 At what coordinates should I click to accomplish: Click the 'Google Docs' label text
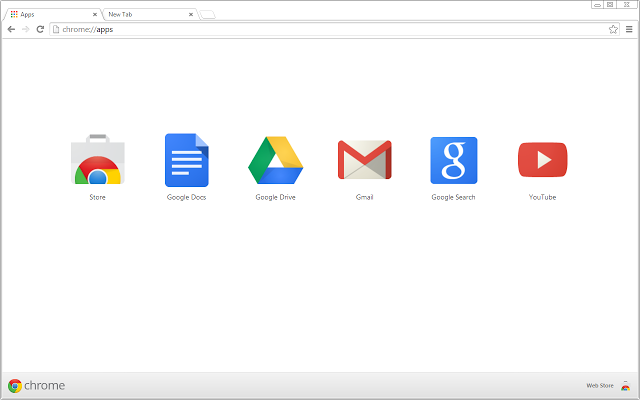click(187, 197)
